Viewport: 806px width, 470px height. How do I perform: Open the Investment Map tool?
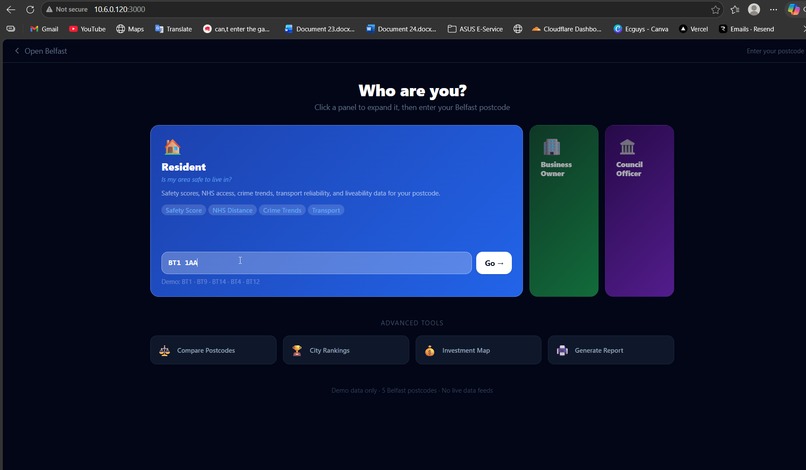point(479,350)
